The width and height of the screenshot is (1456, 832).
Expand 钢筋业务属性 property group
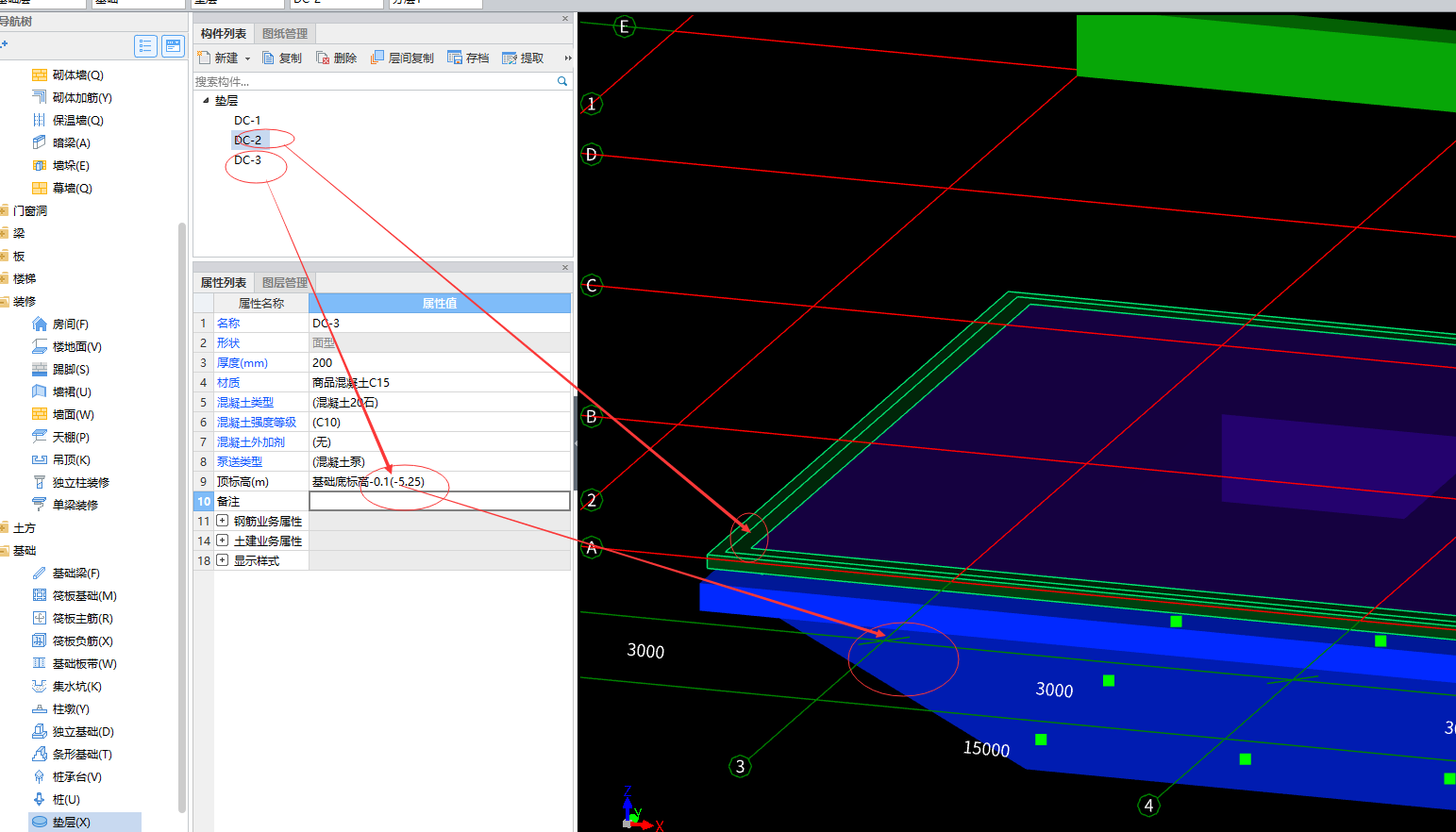click(x=222, y=521)
